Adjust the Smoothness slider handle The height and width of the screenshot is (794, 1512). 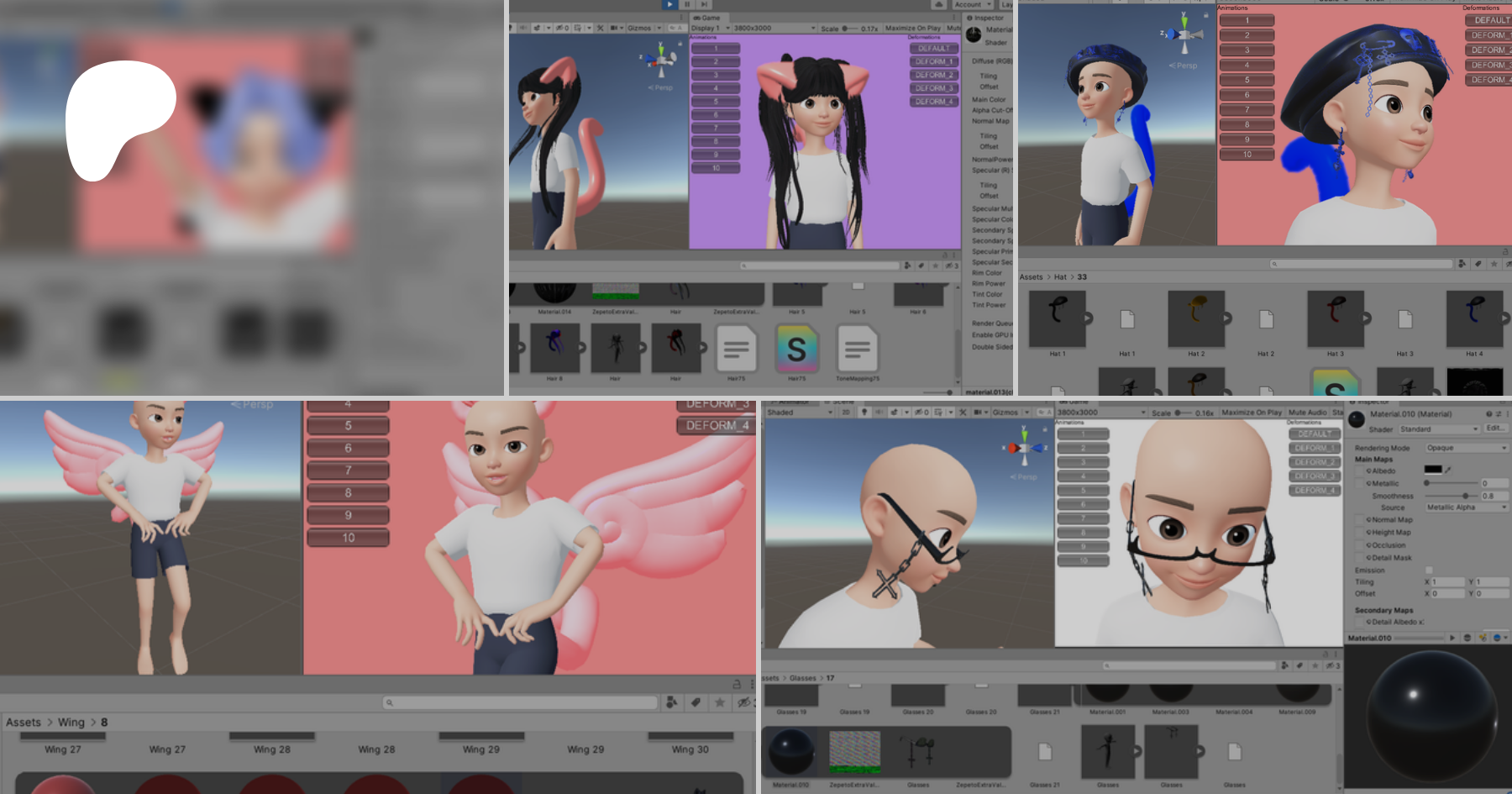pyautogui.click(x=1466, y=496)
